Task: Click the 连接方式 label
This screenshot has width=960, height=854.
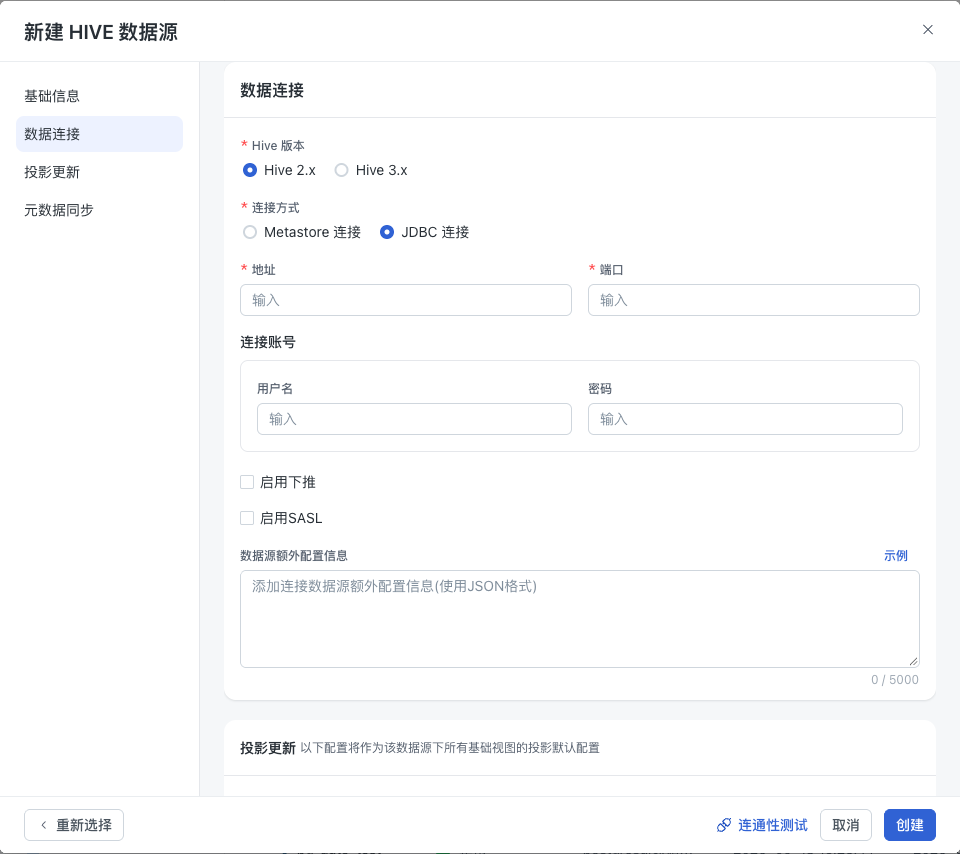Action: coord(276,208)
